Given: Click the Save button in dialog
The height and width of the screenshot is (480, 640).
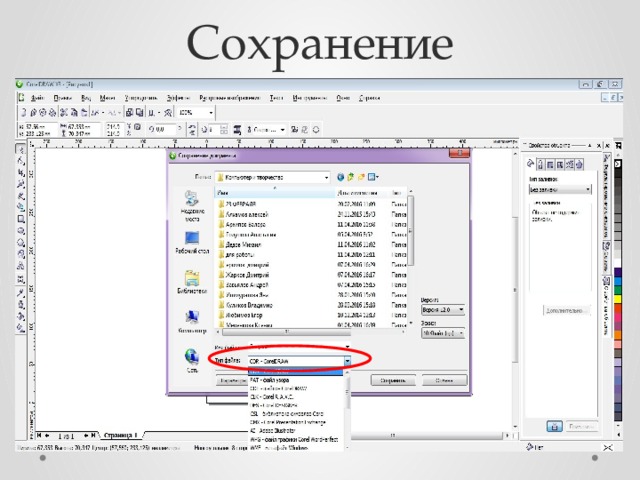Looking at the screenshot, I should click(393, 380).
